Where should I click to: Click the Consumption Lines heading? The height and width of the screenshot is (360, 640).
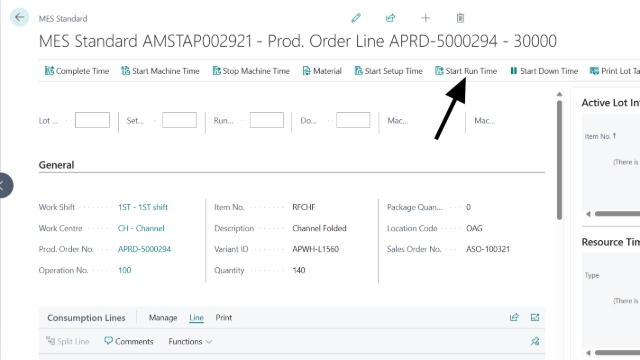pyautogui.click(x=86, y=318)
